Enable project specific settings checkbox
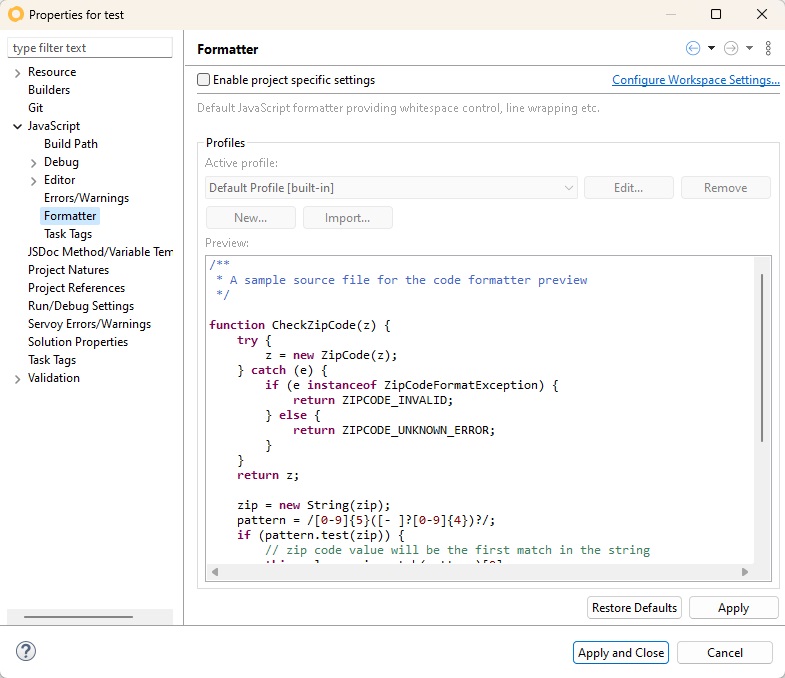This screenshot has height=678, width=785. point(204,80)
